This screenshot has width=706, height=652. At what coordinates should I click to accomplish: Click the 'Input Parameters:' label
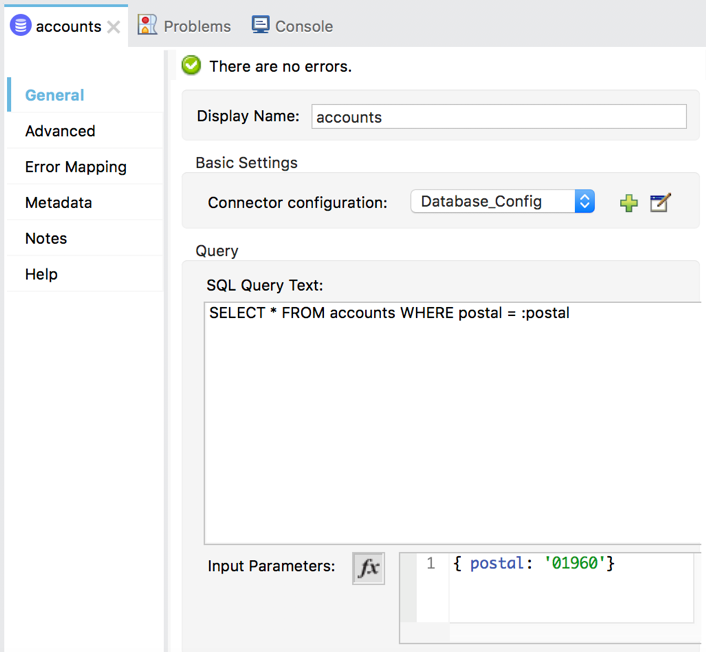pyautogui.click(x=272, y=566)
